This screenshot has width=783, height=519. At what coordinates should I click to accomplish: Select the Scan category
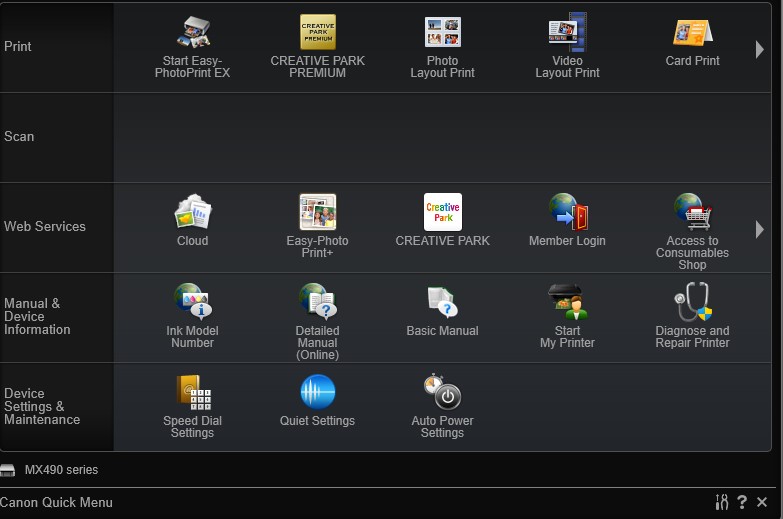20,137
